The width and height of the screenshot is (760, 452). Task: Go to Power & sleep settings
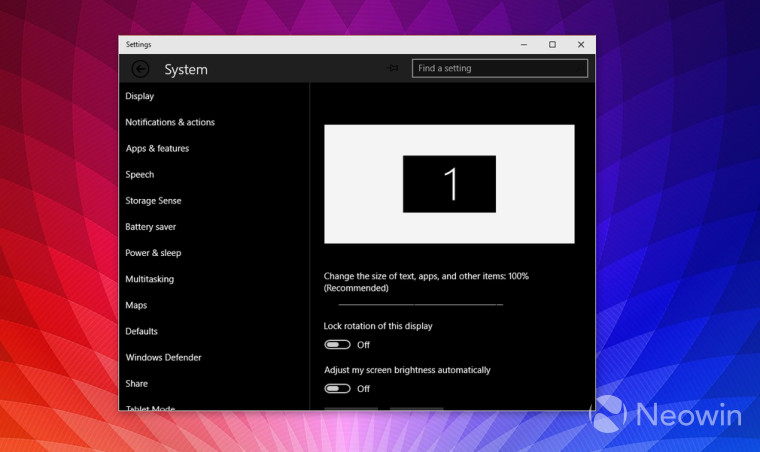click(153, 253)
